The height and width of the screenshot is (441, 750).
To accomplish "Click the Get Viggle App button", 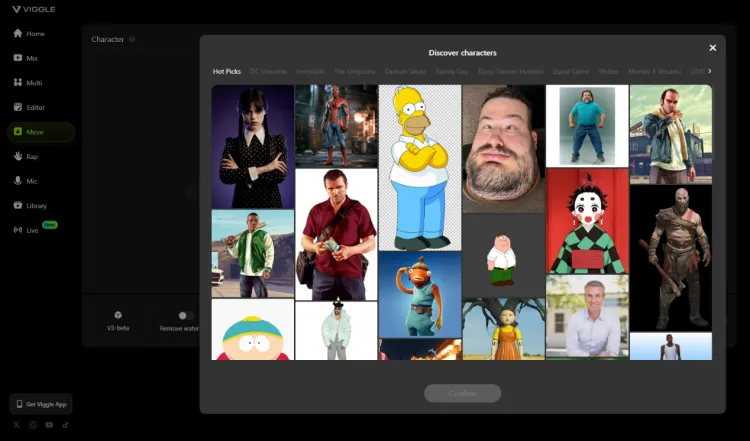I will (41, 404).
